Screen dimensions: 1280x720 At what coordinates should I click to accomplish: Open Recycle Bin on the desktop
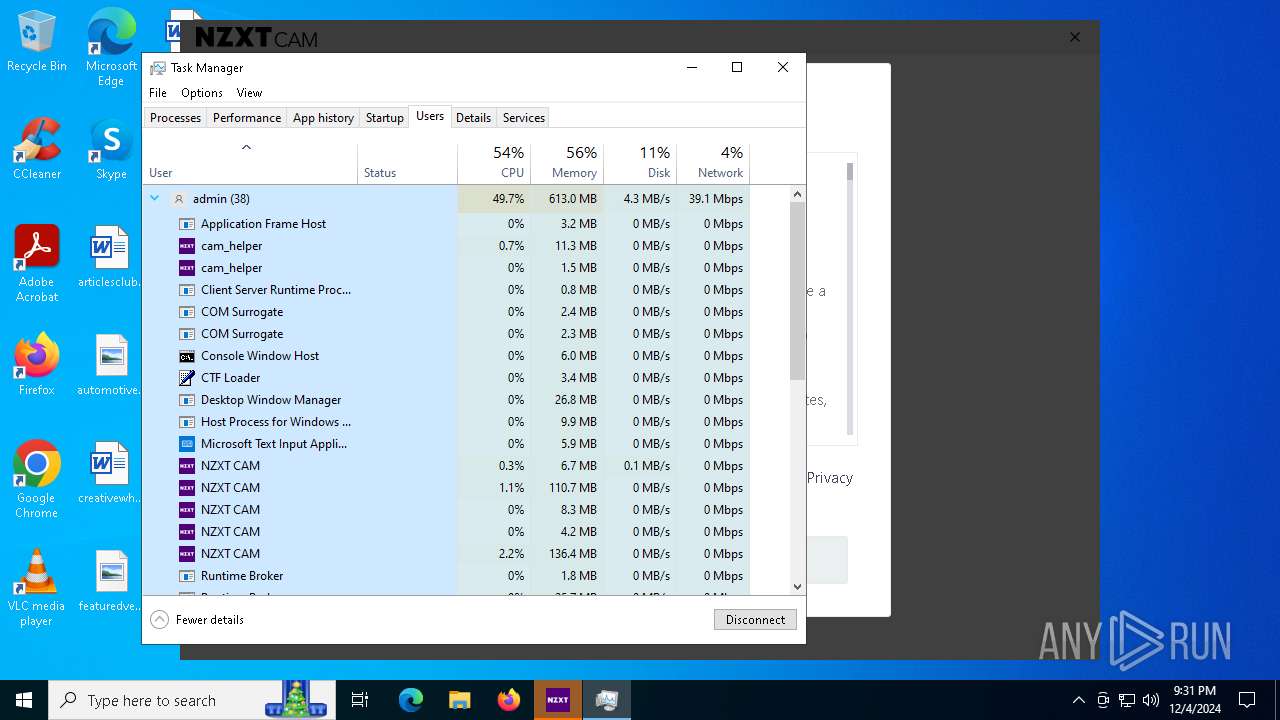(x=37, y=42)
